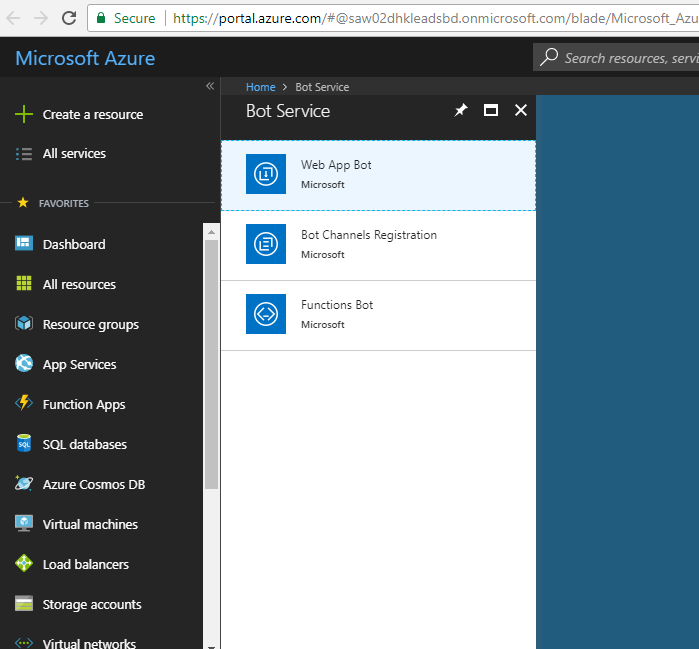
Task: Open All services menu item
Action: [74, 154]
